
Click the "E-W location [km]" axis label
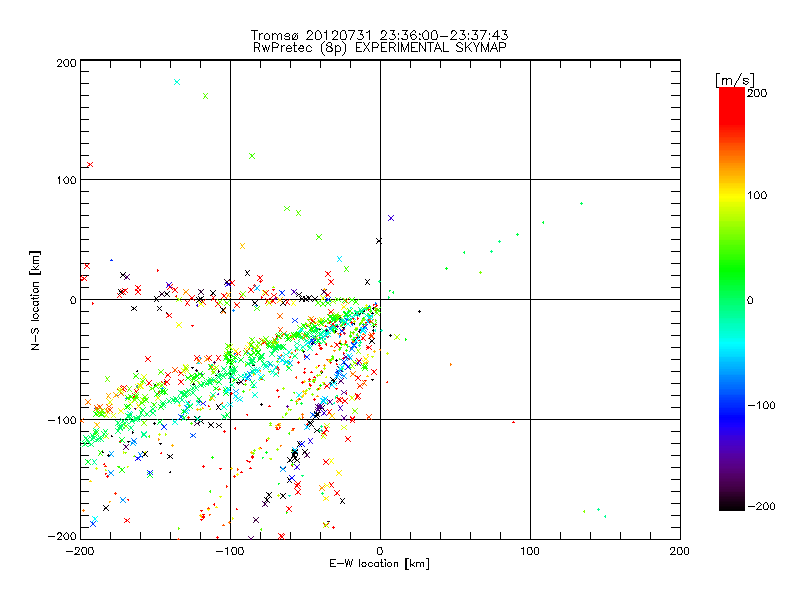pyautogui.click(x=379, y=563)
